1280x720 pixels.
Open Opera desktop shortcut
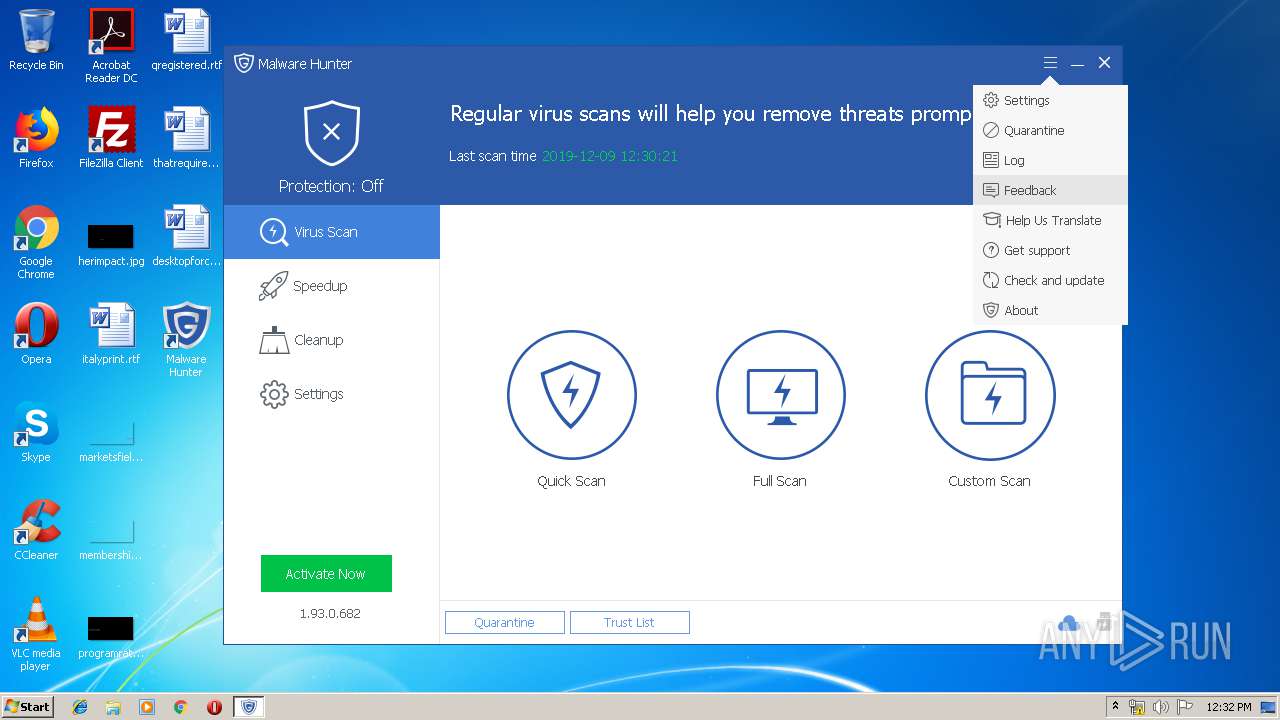[36, 334]
